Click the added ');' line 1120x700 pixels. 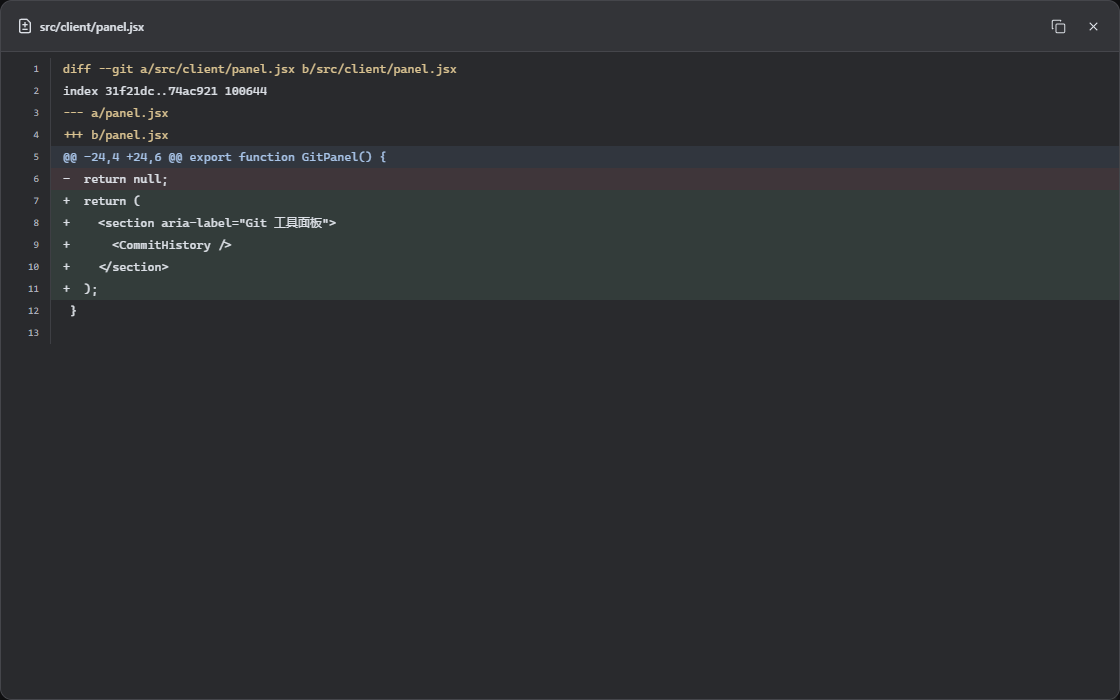(x=585, y=289)
